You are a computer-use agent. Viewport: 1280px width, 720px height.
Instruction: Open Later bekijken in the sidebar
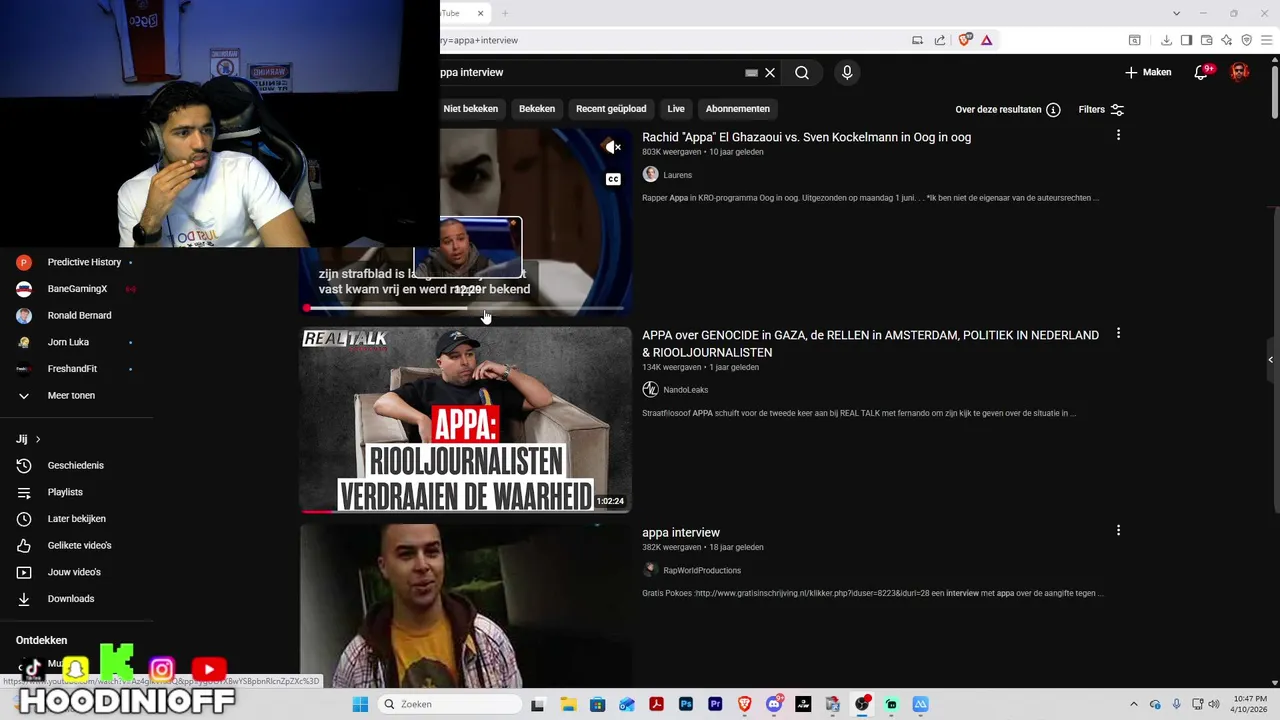[78, 519]
